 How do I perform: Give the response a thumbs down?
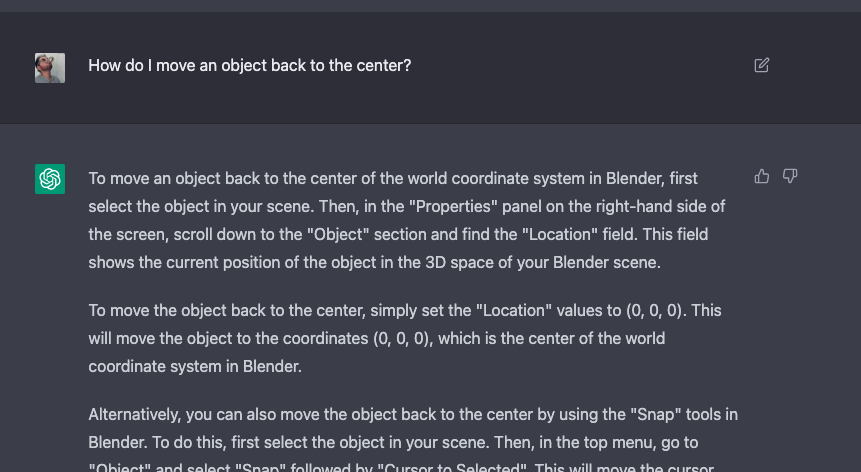[790, 177]
